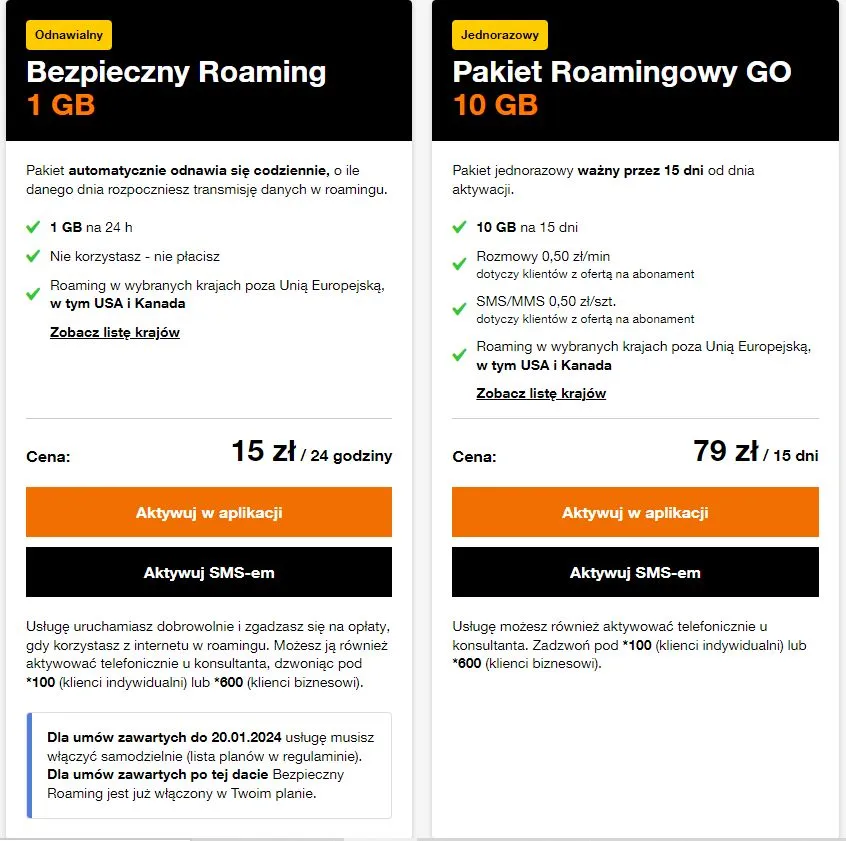This screenshot has width=846, height=841.
Task: Click checkmark next to "Nie korzystasz - nie płacisz"
Action: click(34, 256)
